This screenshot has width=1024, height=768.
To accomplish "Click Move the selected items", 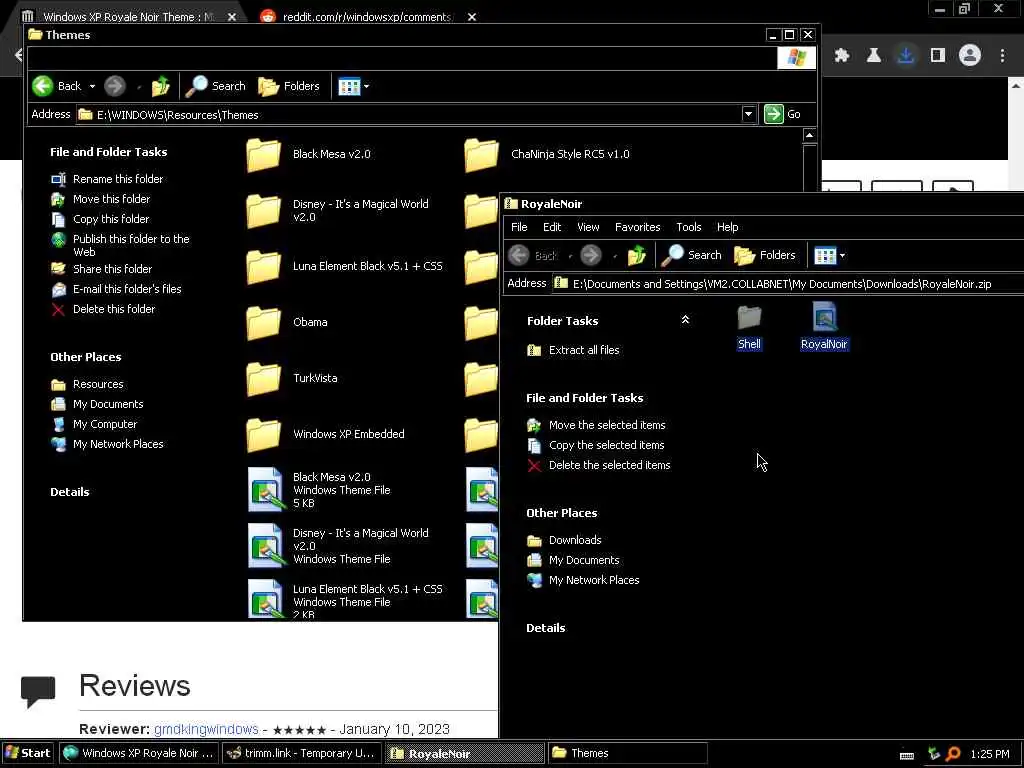I will [596, 425].
